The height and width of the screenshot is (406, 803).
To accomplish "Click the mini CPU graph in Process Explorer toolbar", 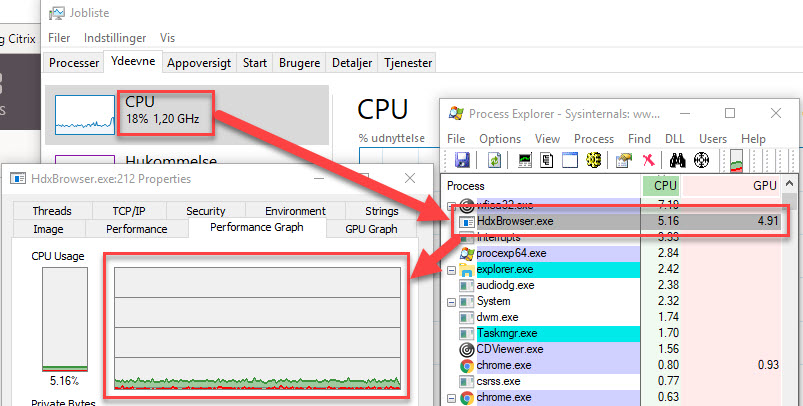I will pos(736,160).
